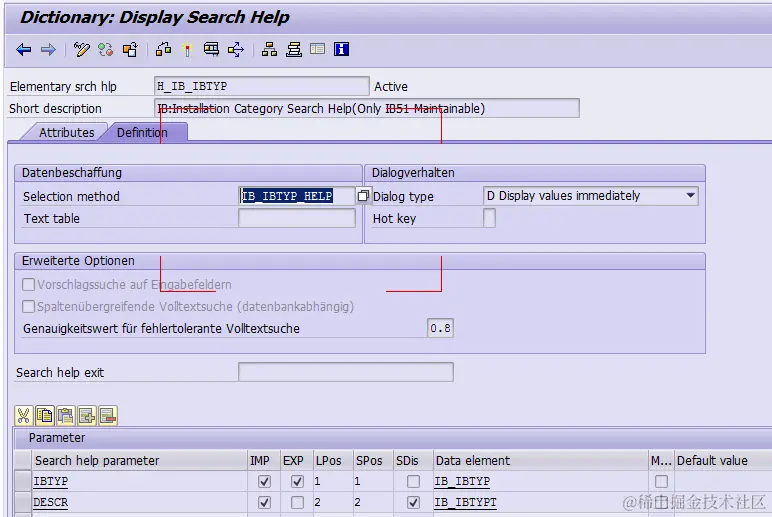Viewport: 772px width, 517px height.
Task: Delete row icon above Parameter table
Action: pos(108,416)
